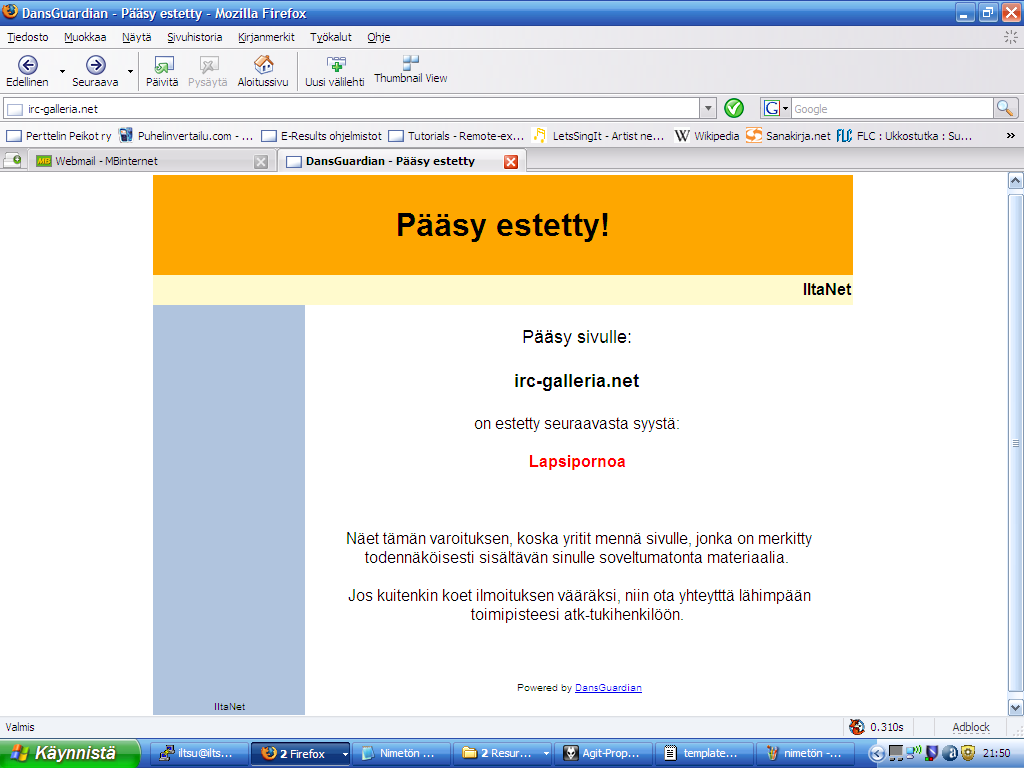Select the DansGuardian - Pääsy estetty tab
1024x768 pixels.
coord(391,161)
